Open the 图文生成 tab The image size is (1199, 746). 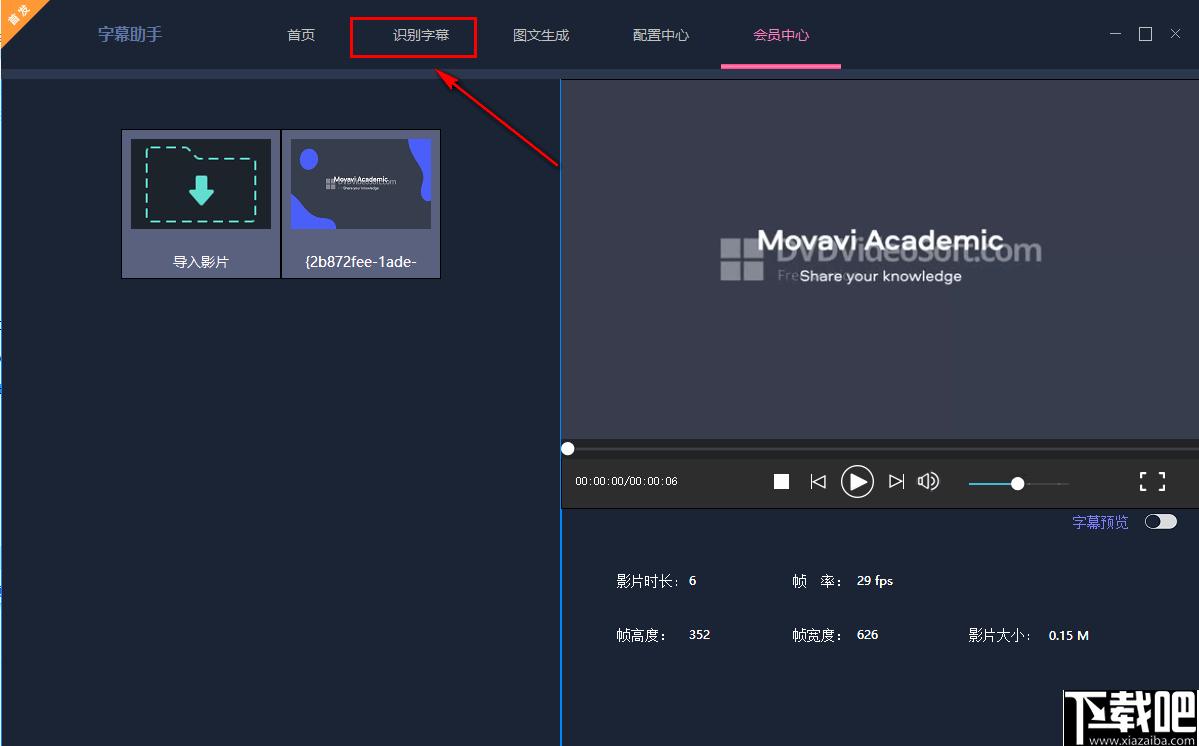pos(541,35)
